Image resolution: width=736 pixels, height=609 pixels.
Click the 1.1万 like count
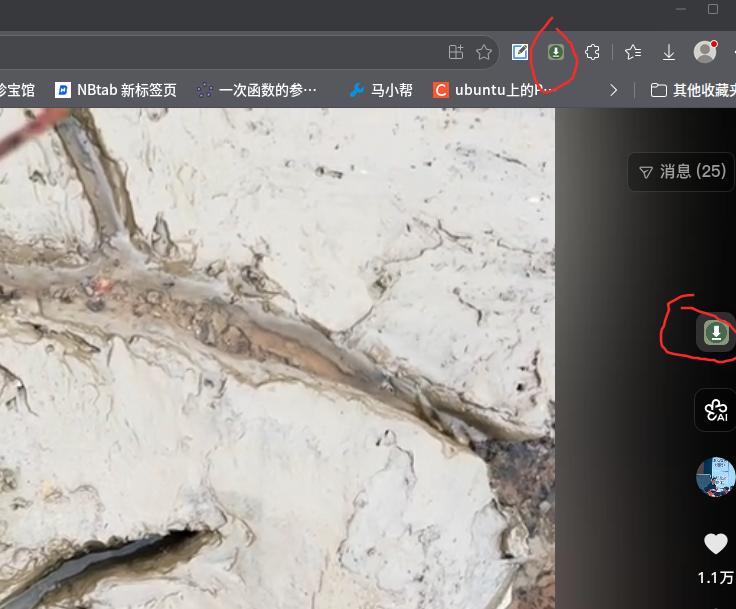(x=716, y=578)
